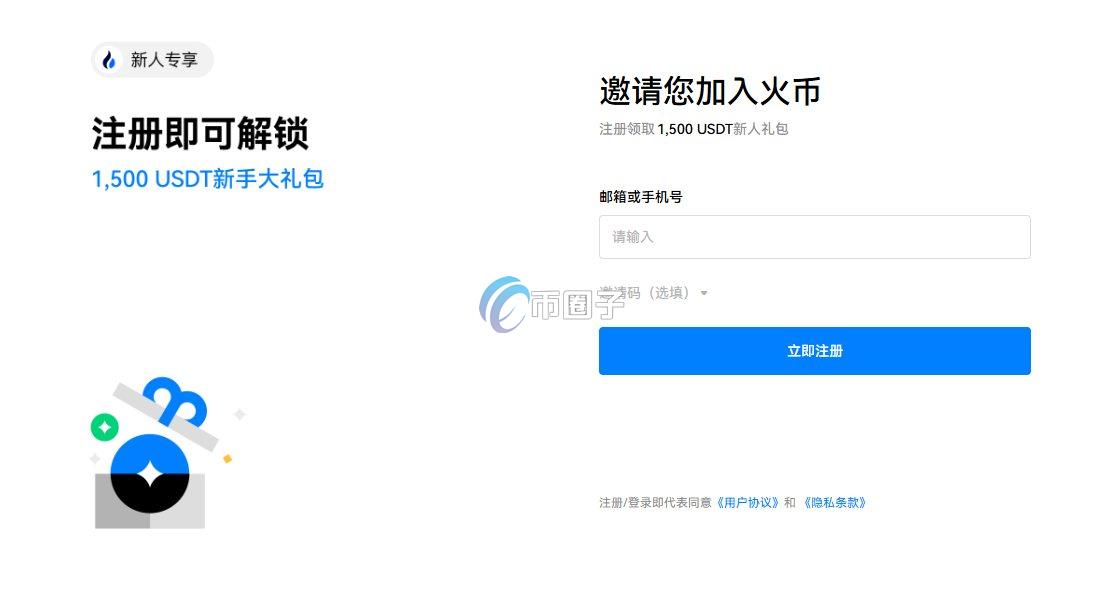Click the 邀请您加入火币 heading

coord(709,91)
